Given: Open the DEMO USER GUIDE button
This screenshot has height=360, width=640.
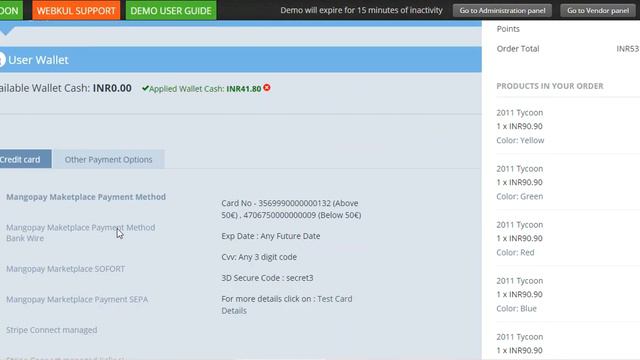Looking at the screenshot, I should [x=171, y=10].
